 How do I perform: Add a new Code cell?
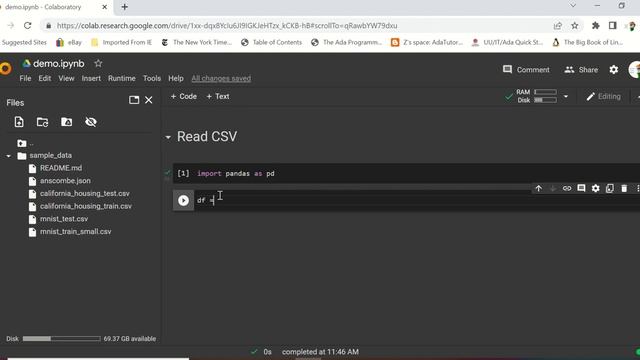pos(184,96)
